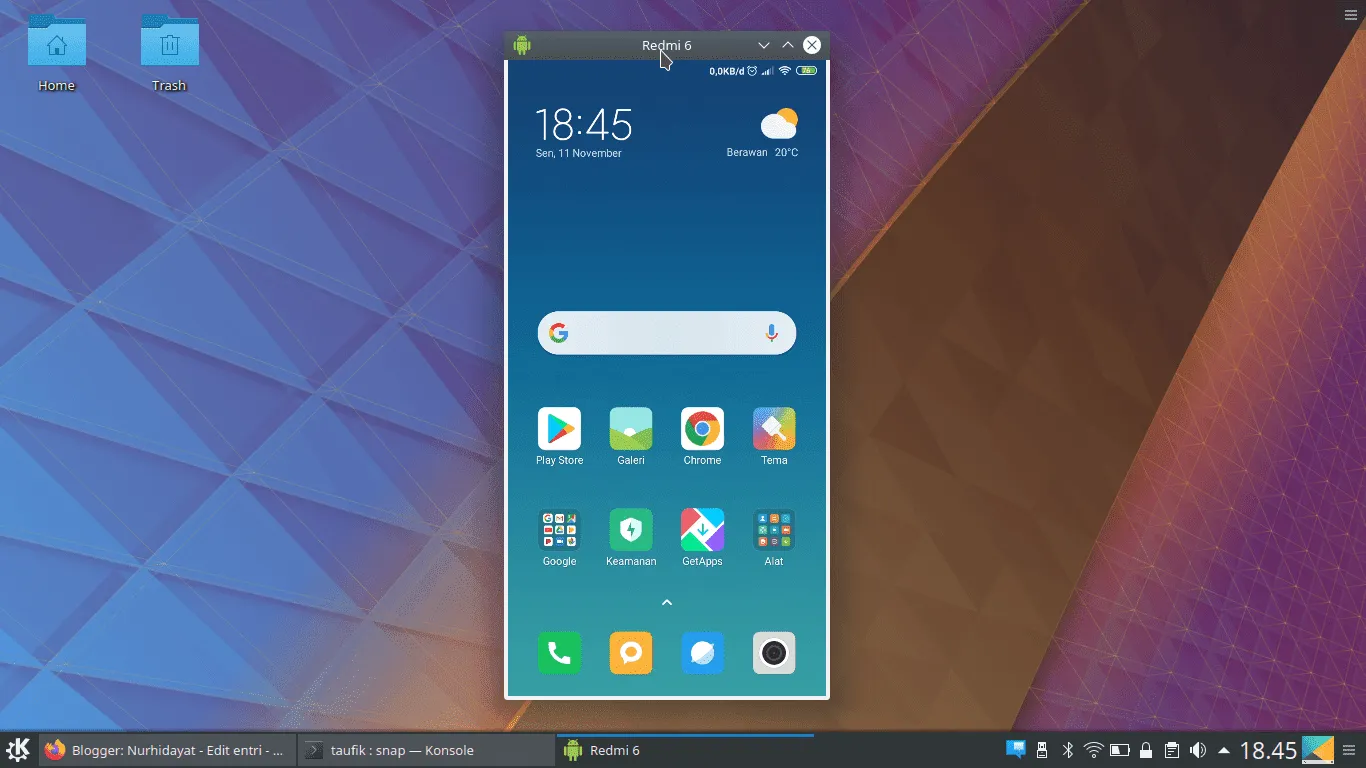
Task: Launch the Galeri app
Action: 631,429
